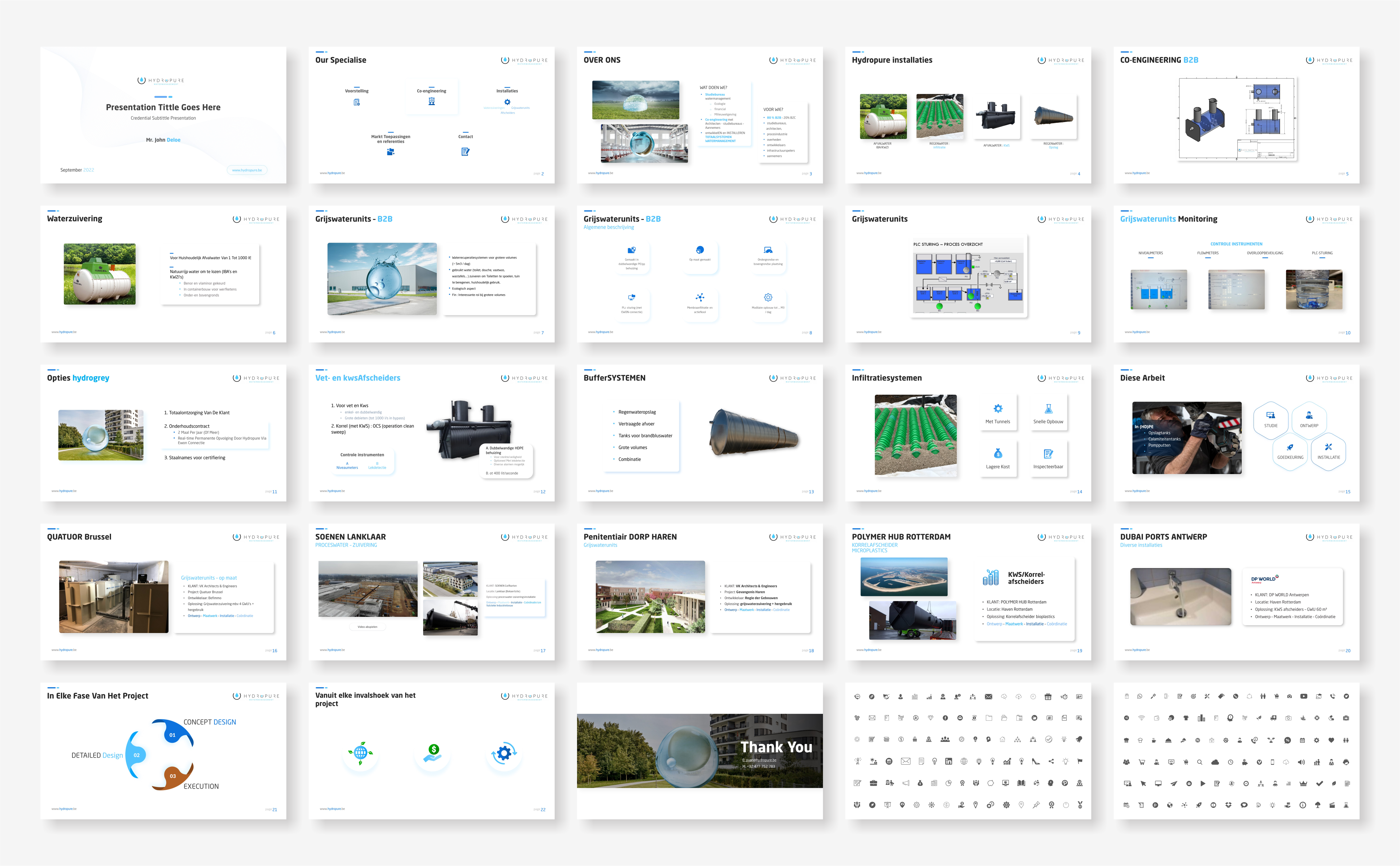The image size is (1400, 866).
Task: Click the blue gear cycle icon on invalshoek slide
Action: [x=504, y=752]
